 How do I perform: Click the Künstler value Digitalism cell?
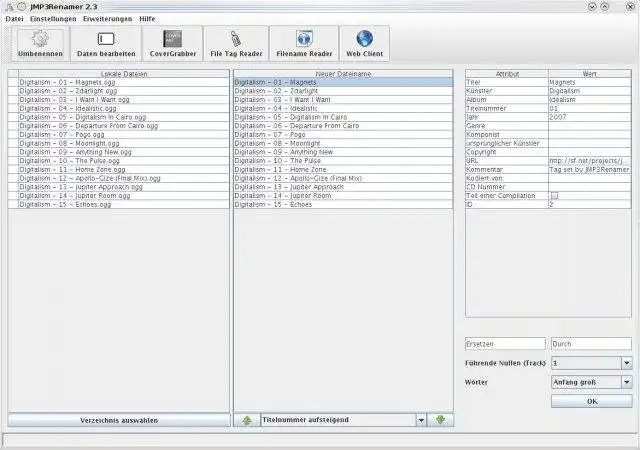click(589, 91)
